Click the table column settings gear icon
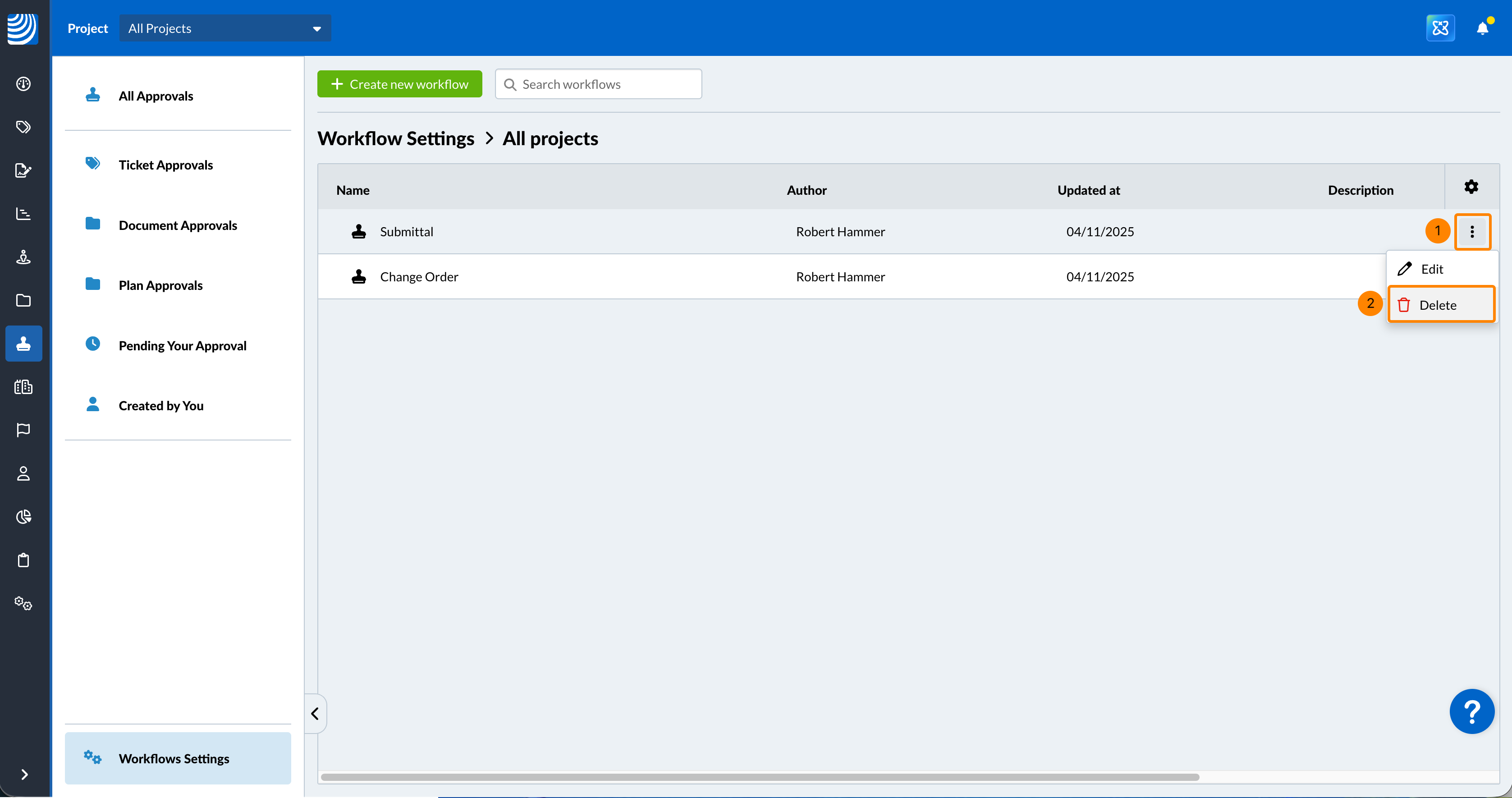 (1471, 187)
